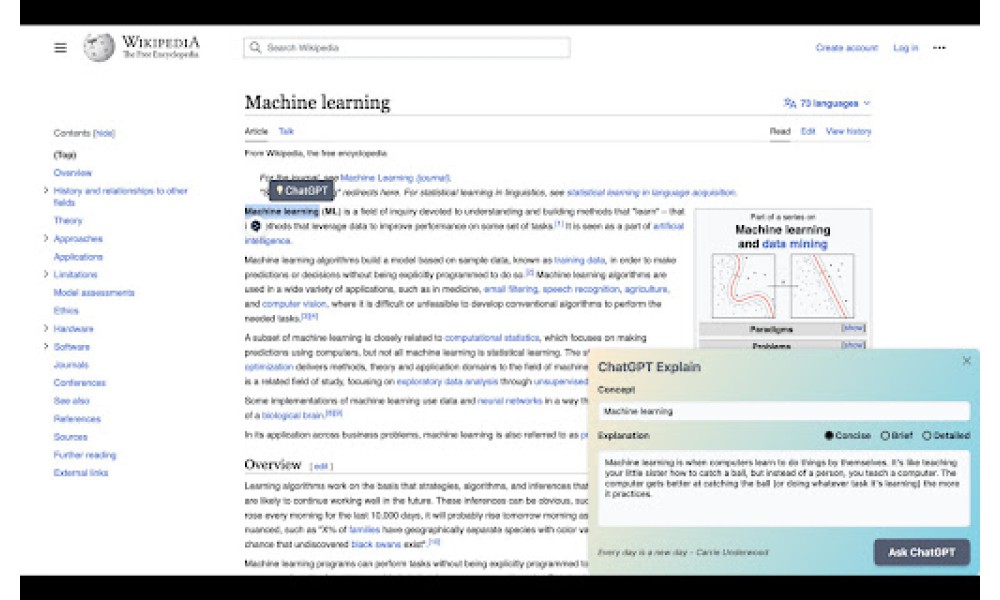The width and height of the screenshot is (1000, 600).
Task: Open the data mining link in sidebar box
Action: 795,244
